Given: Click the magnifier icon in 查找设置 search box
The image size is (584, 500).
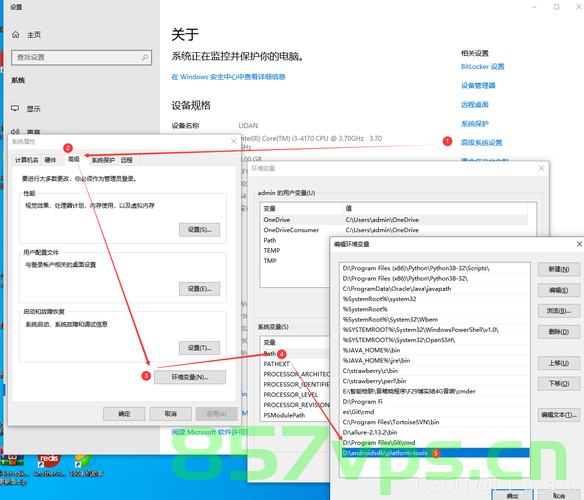Looking at the screenshot, I should [x=145, y=57].
